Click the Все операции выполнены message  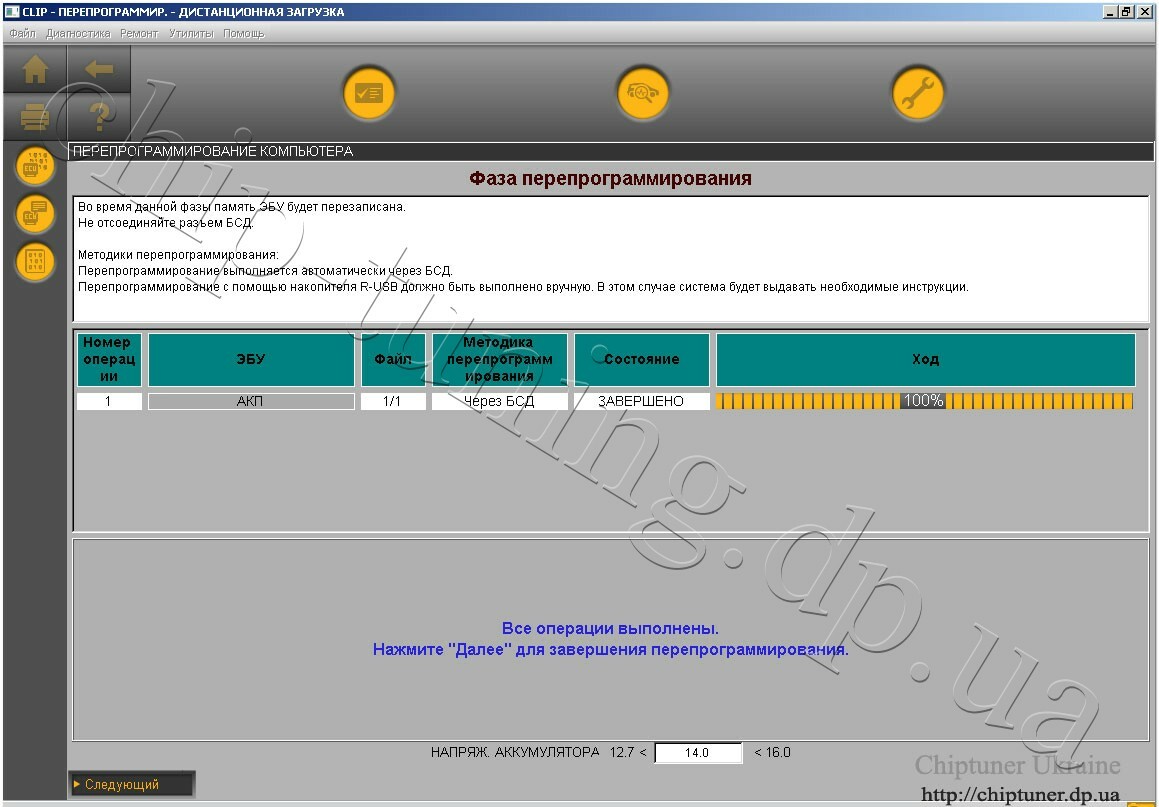(x=611, y=628)
